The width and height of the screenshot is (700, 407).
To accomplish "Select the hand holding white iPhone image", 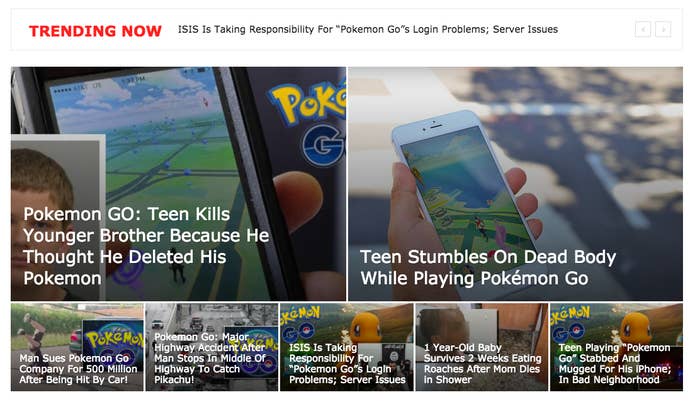I will (x=515, y=183).
